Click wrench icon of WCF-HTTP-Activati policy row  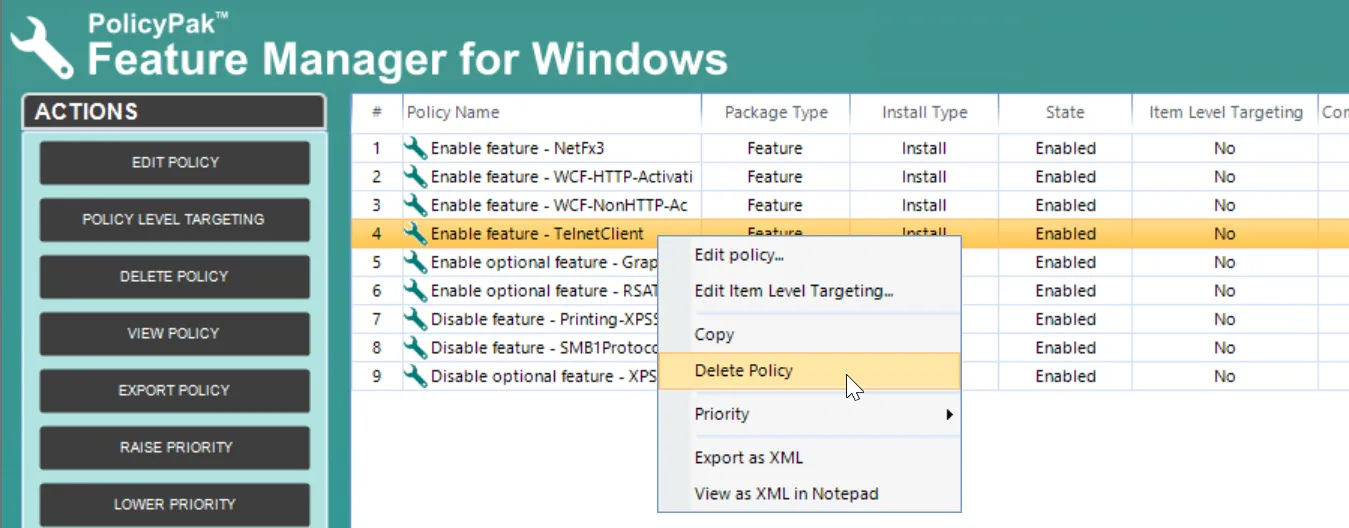pos(415,177)
